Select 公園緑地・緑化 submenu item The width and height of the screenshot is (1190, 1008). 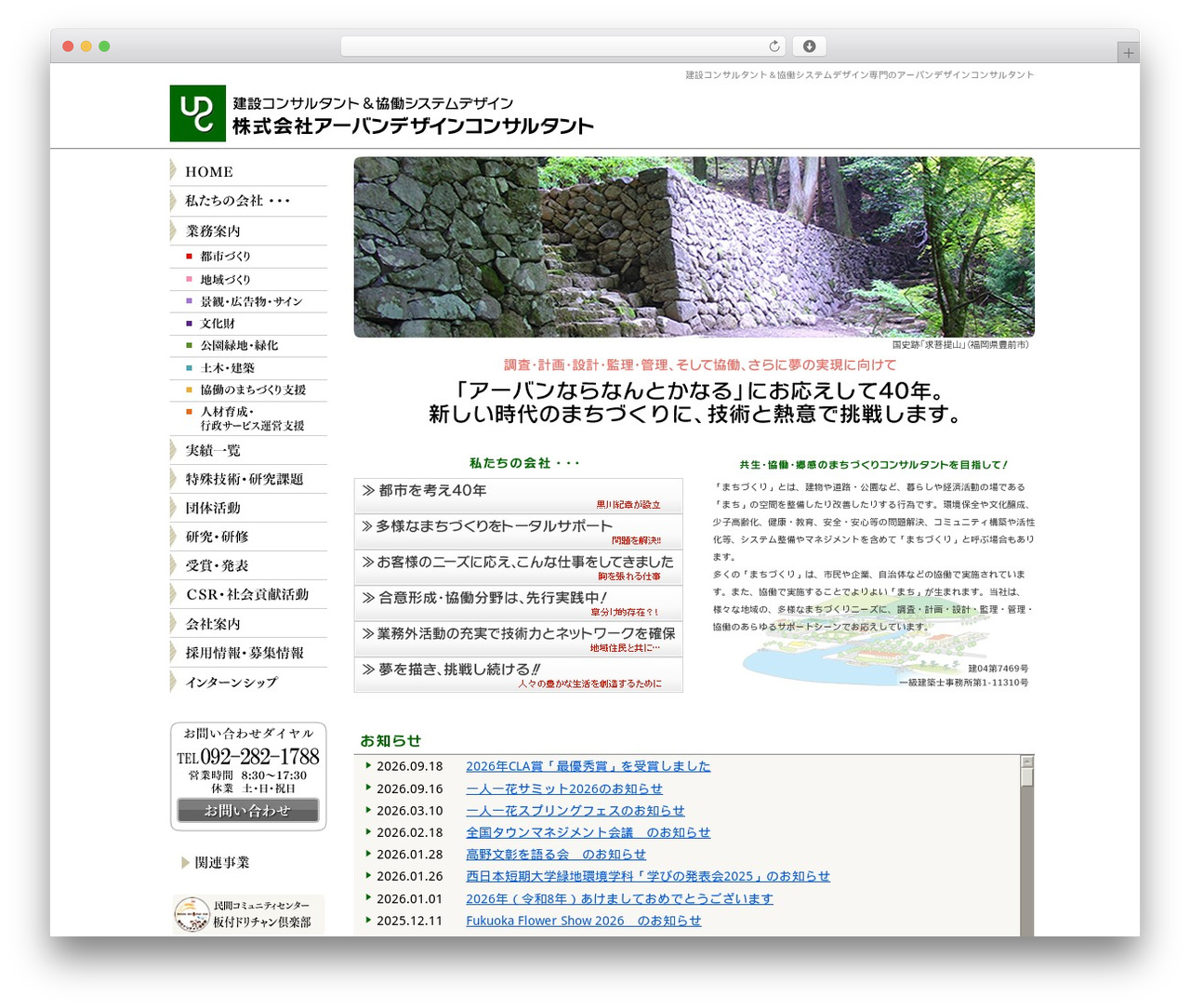[248, 346]
